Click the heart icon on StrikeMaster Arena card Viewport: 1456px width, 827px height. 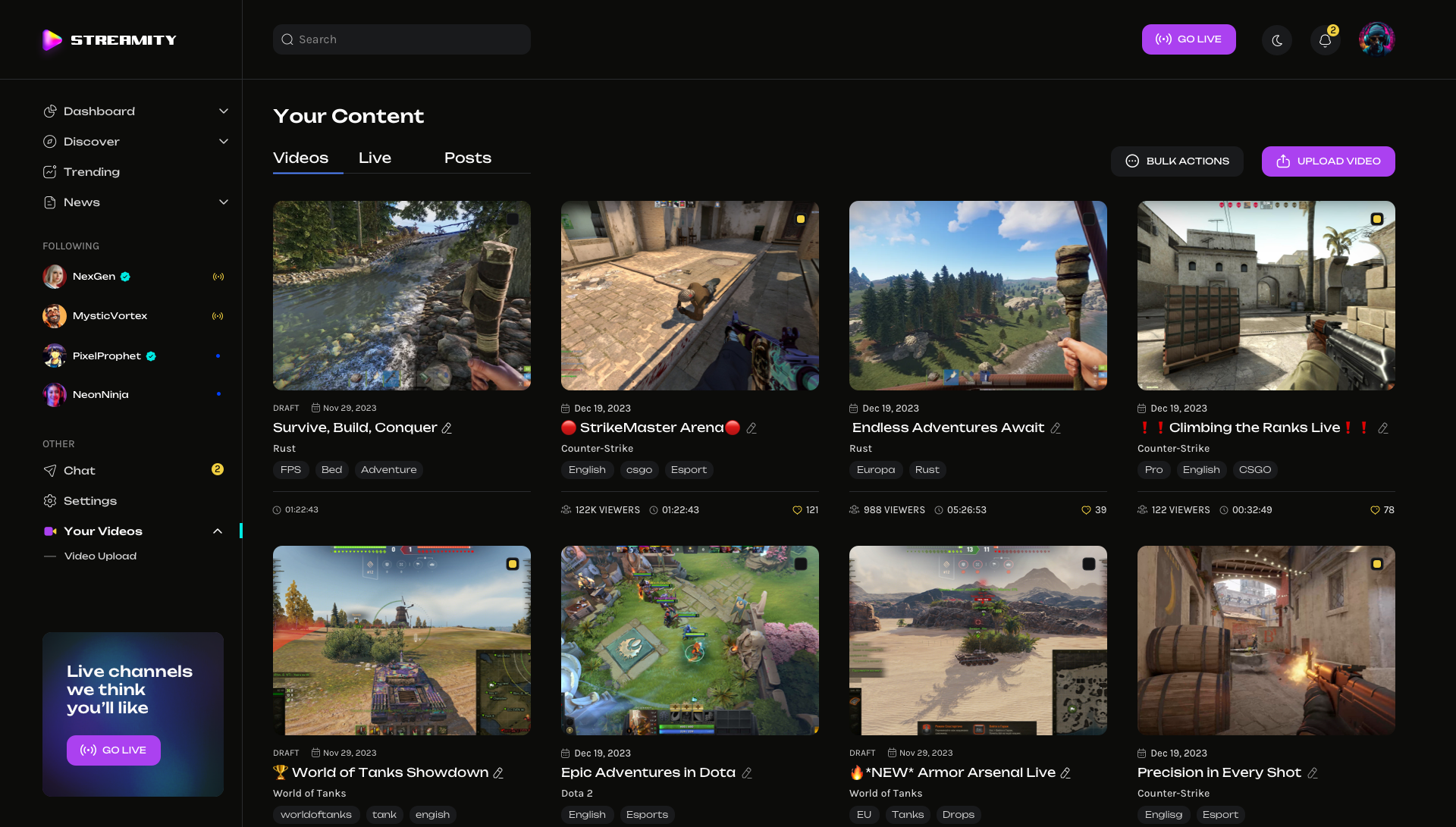pos(798,510)
